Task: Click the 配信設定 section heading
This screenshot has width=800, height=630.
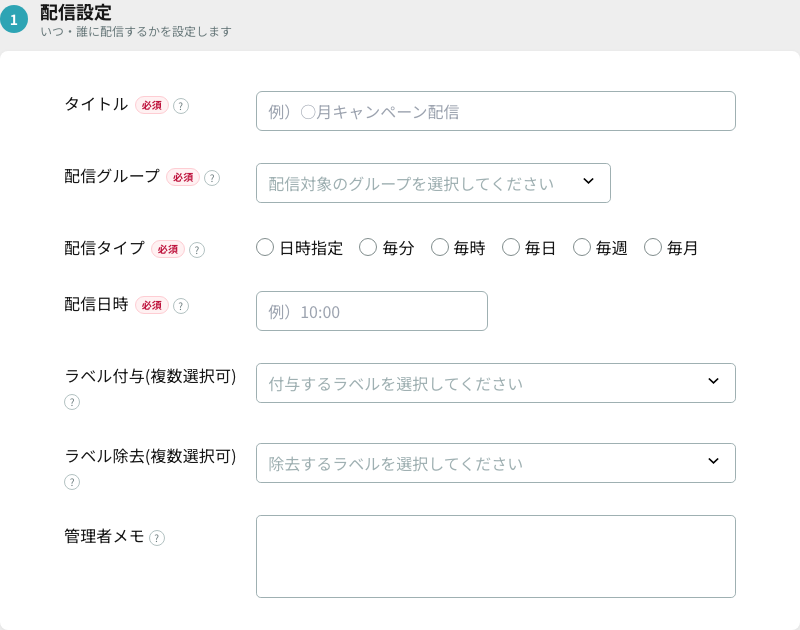Action: point(76,12)
